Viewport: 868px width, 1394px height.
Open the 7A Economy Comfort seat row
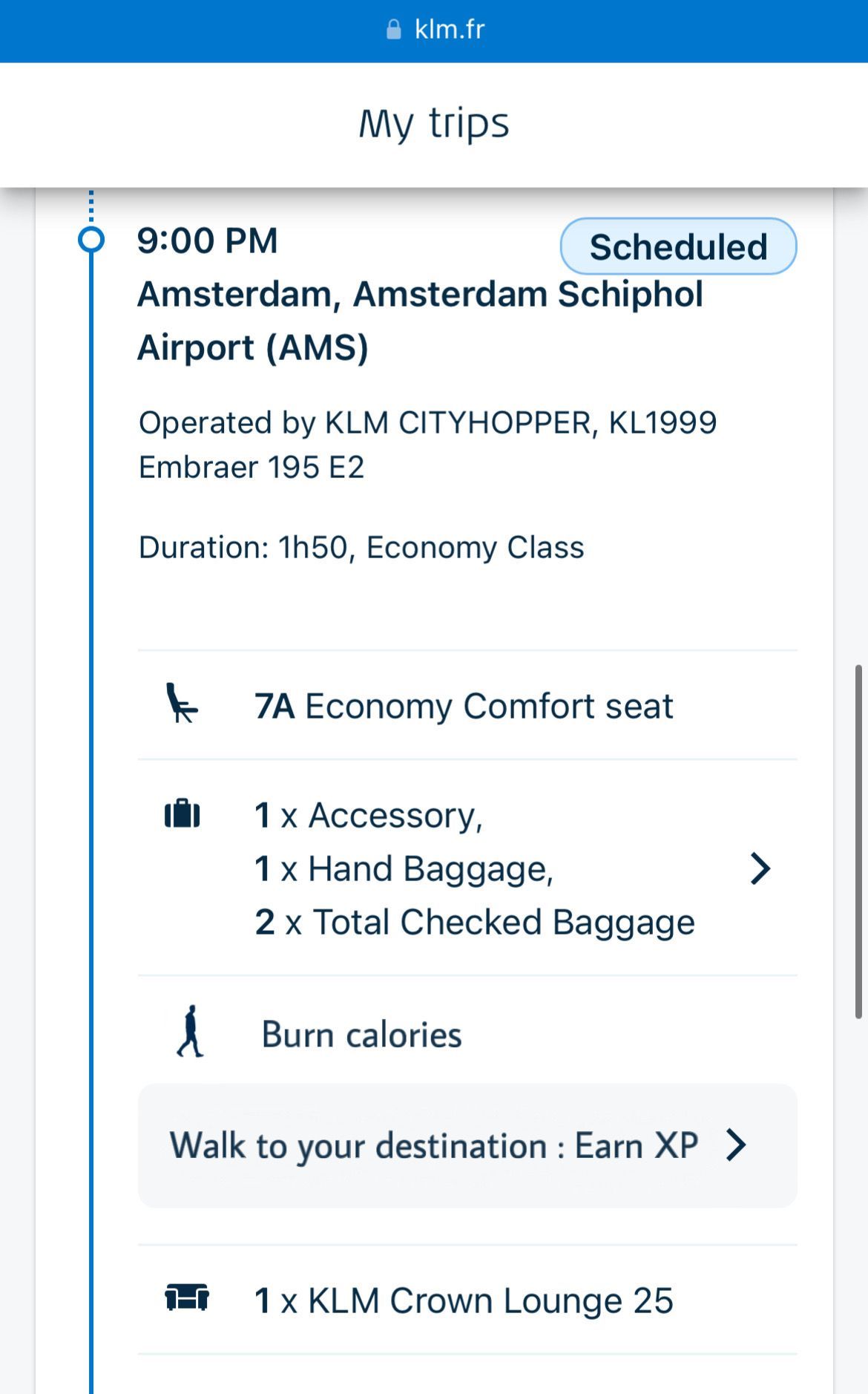click(464, 706)
